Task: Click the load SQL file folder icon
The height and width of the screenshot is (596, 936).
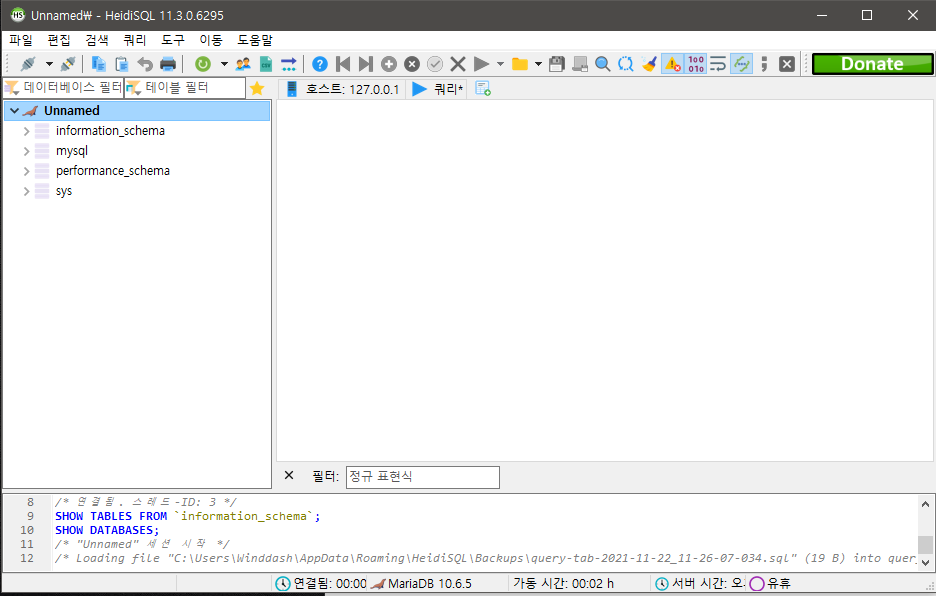Action: (x=520, y=64)
